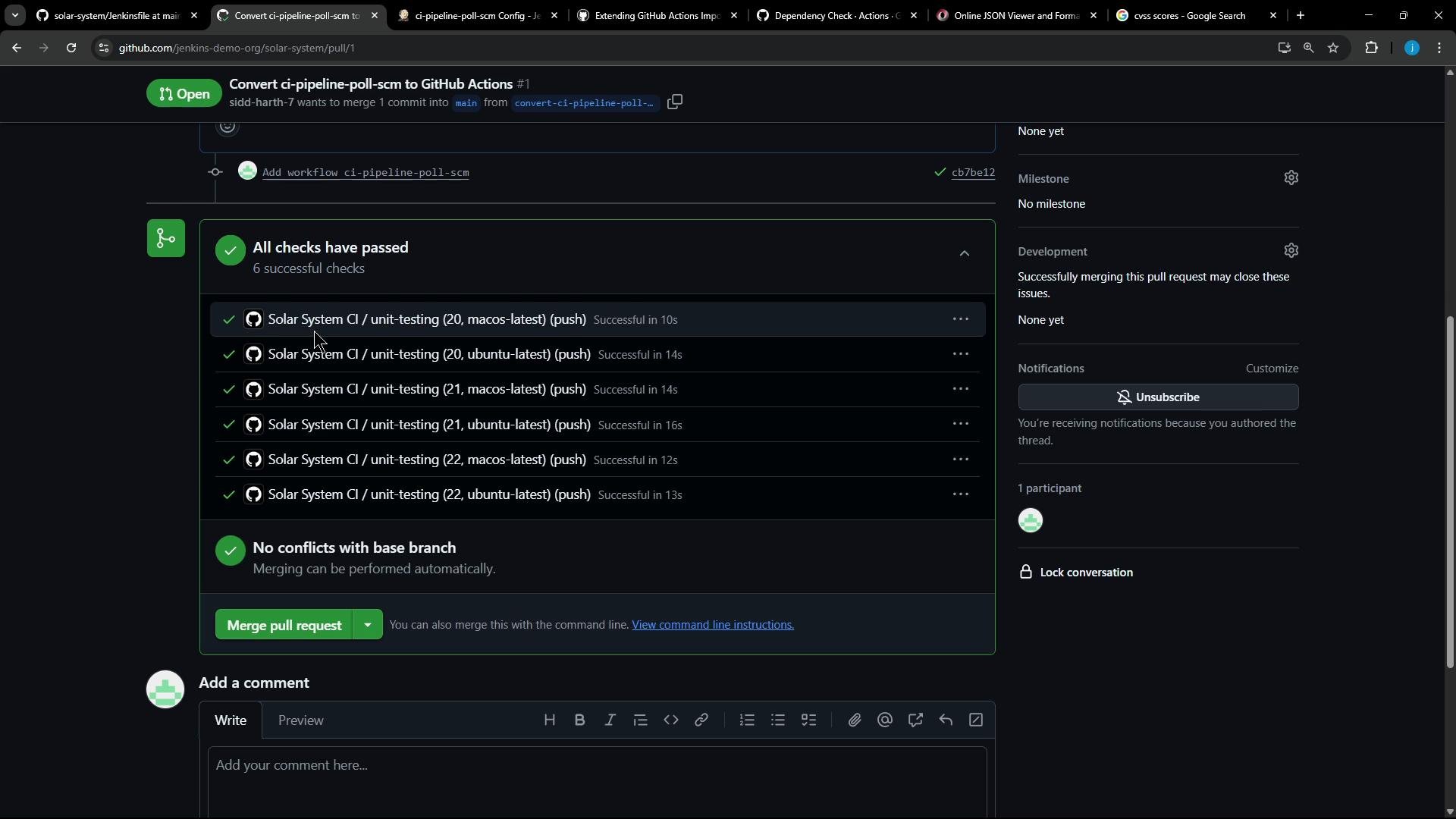
Task: Click the page vertical scrollbar thumb
Action: click(1449, 491)
